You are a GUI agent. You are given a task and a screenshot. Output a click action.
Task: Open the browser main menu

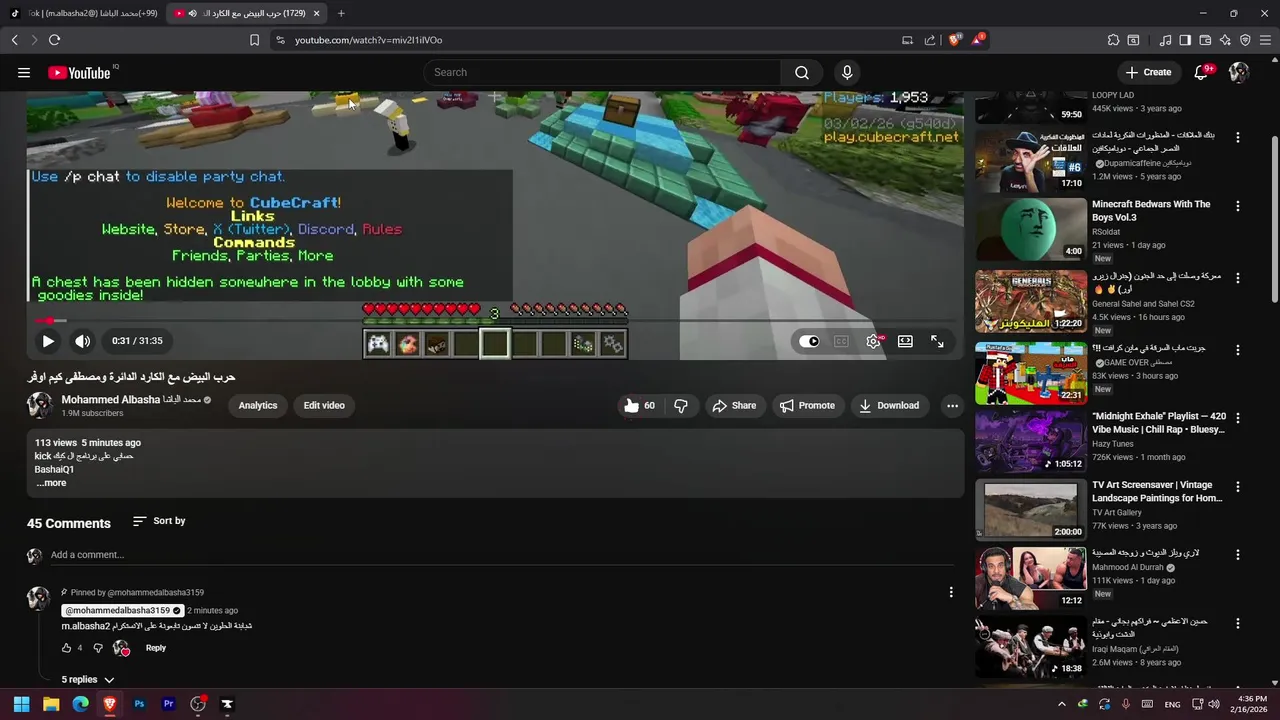pyautogui.click(x=1265, y=40)
